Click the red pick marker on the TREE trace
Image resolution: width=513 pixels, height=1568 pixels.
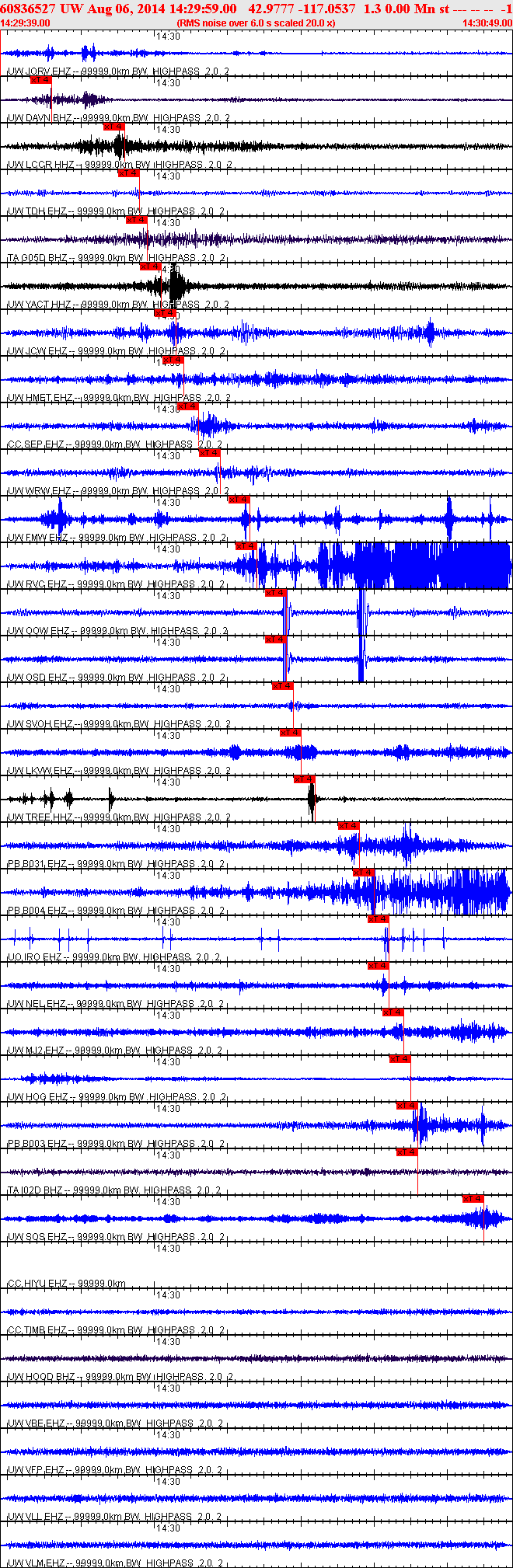[304, 779]
